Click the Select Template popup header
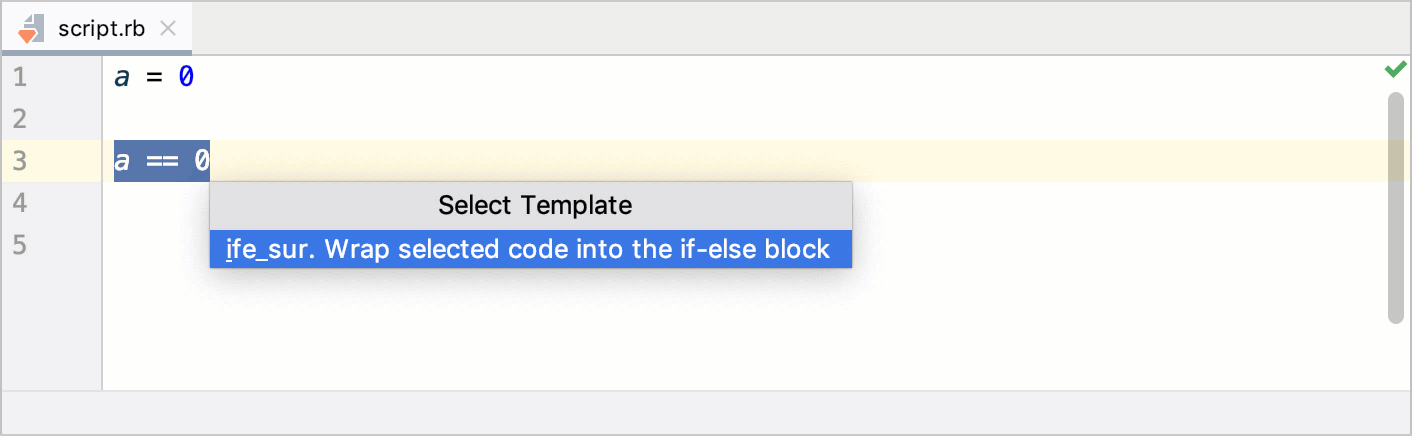This screenshot has width=1412, height=436. point(534,206)
